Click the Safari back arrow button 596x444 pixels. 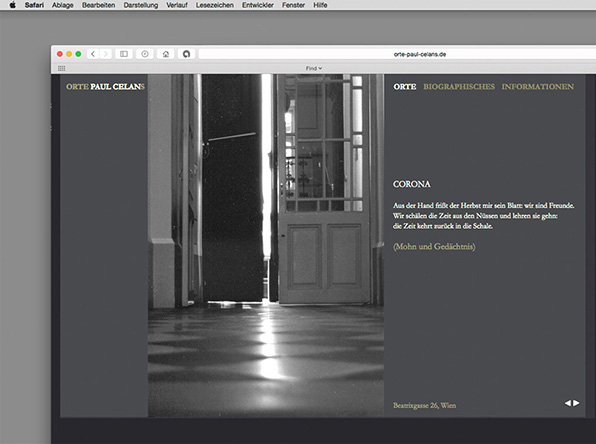93,54
